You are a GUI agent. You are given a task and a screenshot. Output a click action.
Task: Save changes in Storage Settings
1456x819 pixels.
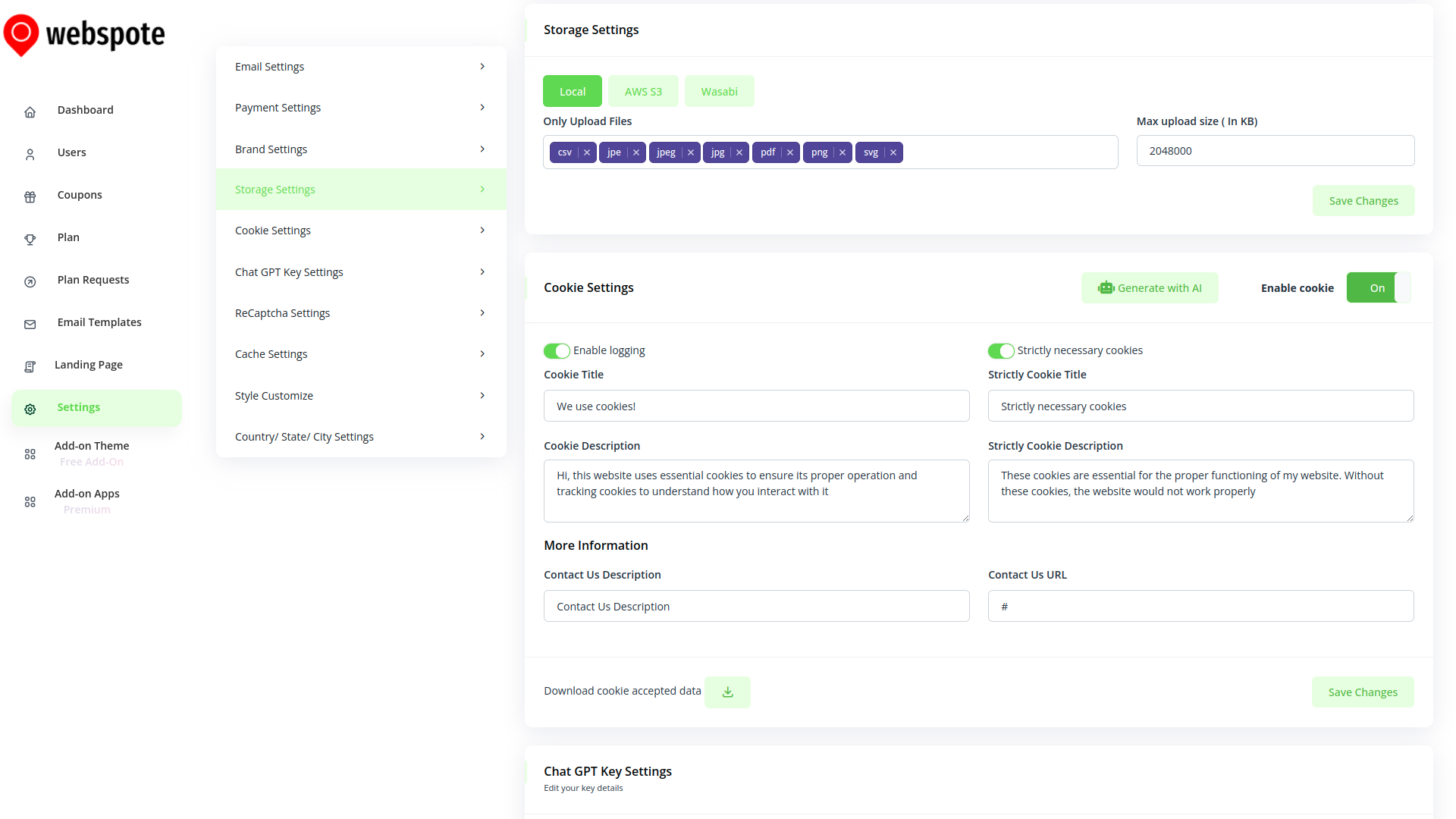click(1363, 201)
